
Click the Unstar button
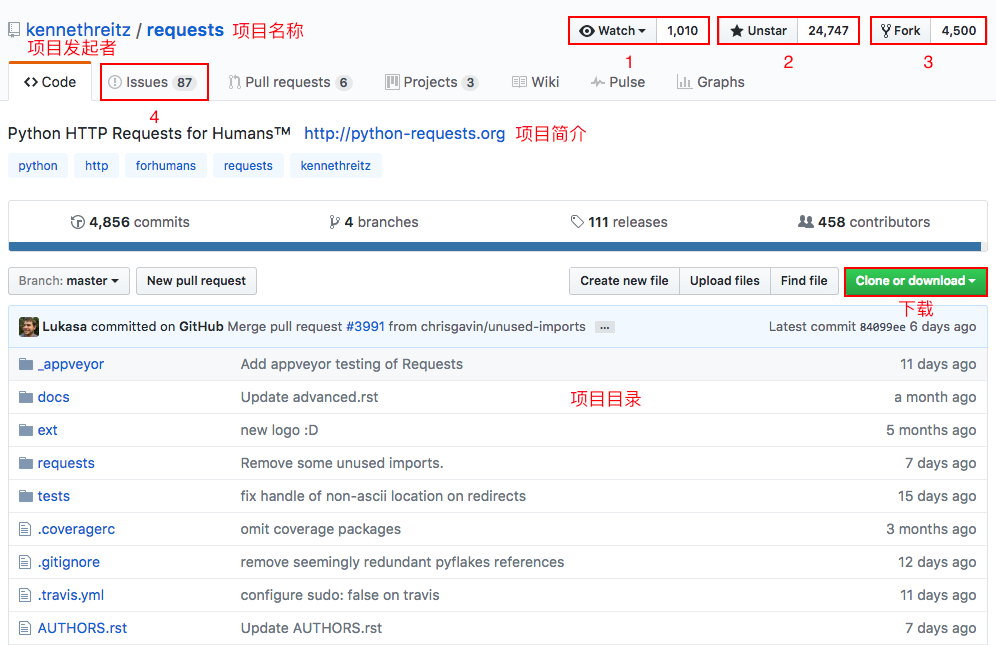758,31
